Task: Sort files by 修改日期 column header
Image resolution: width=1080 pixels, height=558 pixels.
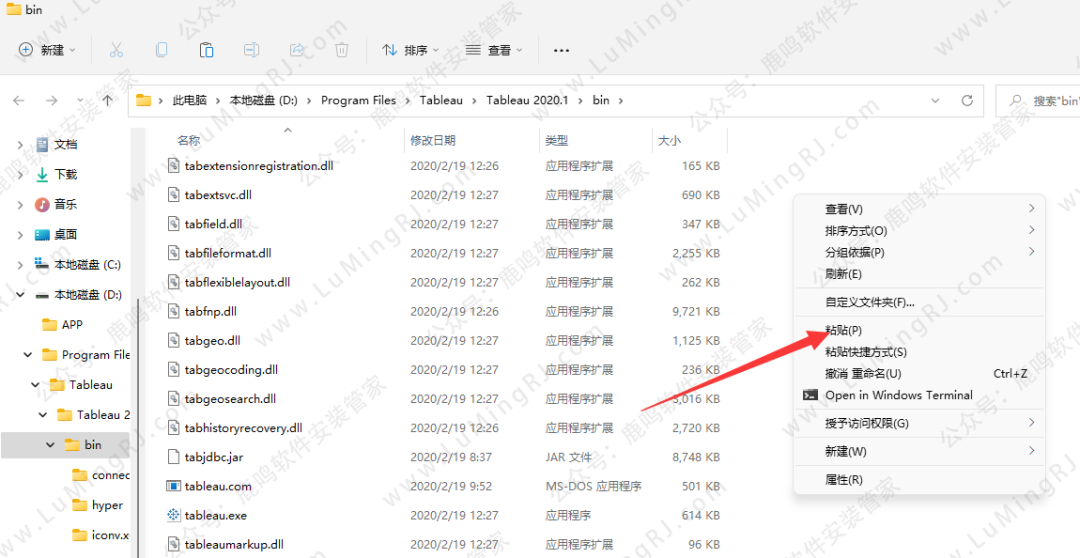Action: tap(433, 141)
